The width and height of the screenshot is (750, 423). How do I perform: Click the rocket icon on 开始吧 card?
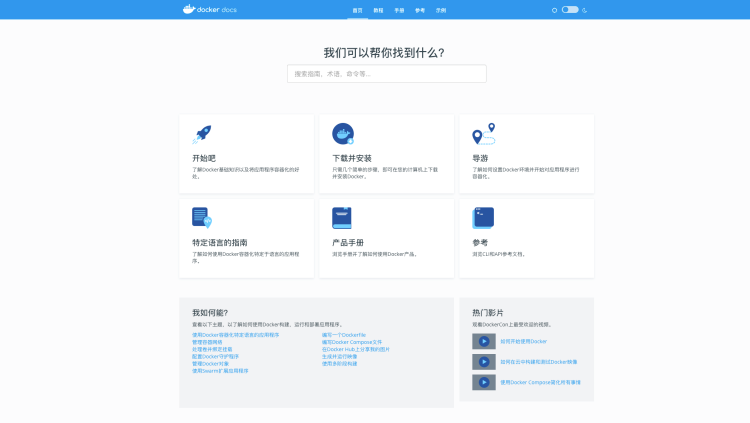[202, 134]
